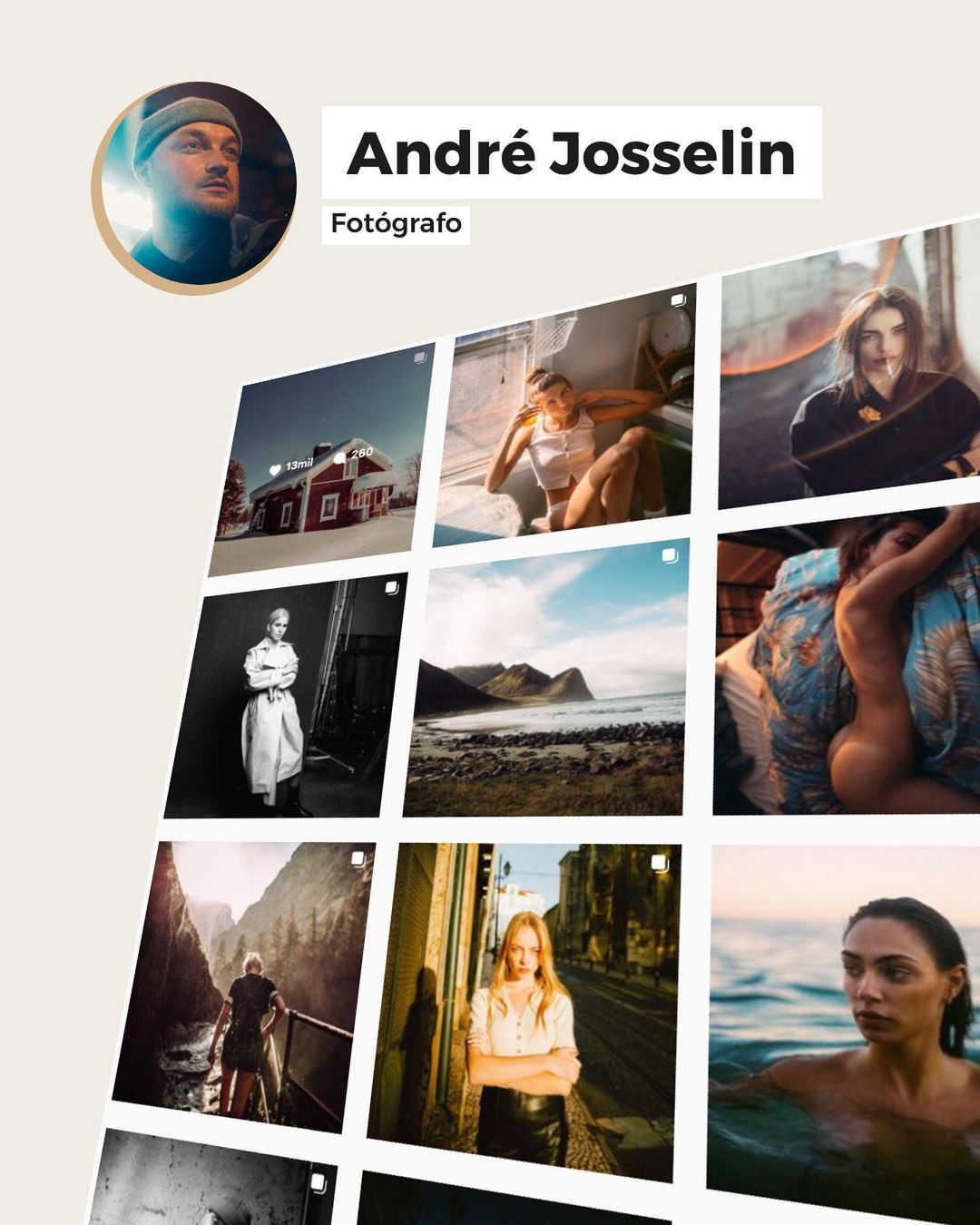980x1225 pixels.
Task: Click carousel icon on bottom grayscale post
Action: (x=318, y=1181)
